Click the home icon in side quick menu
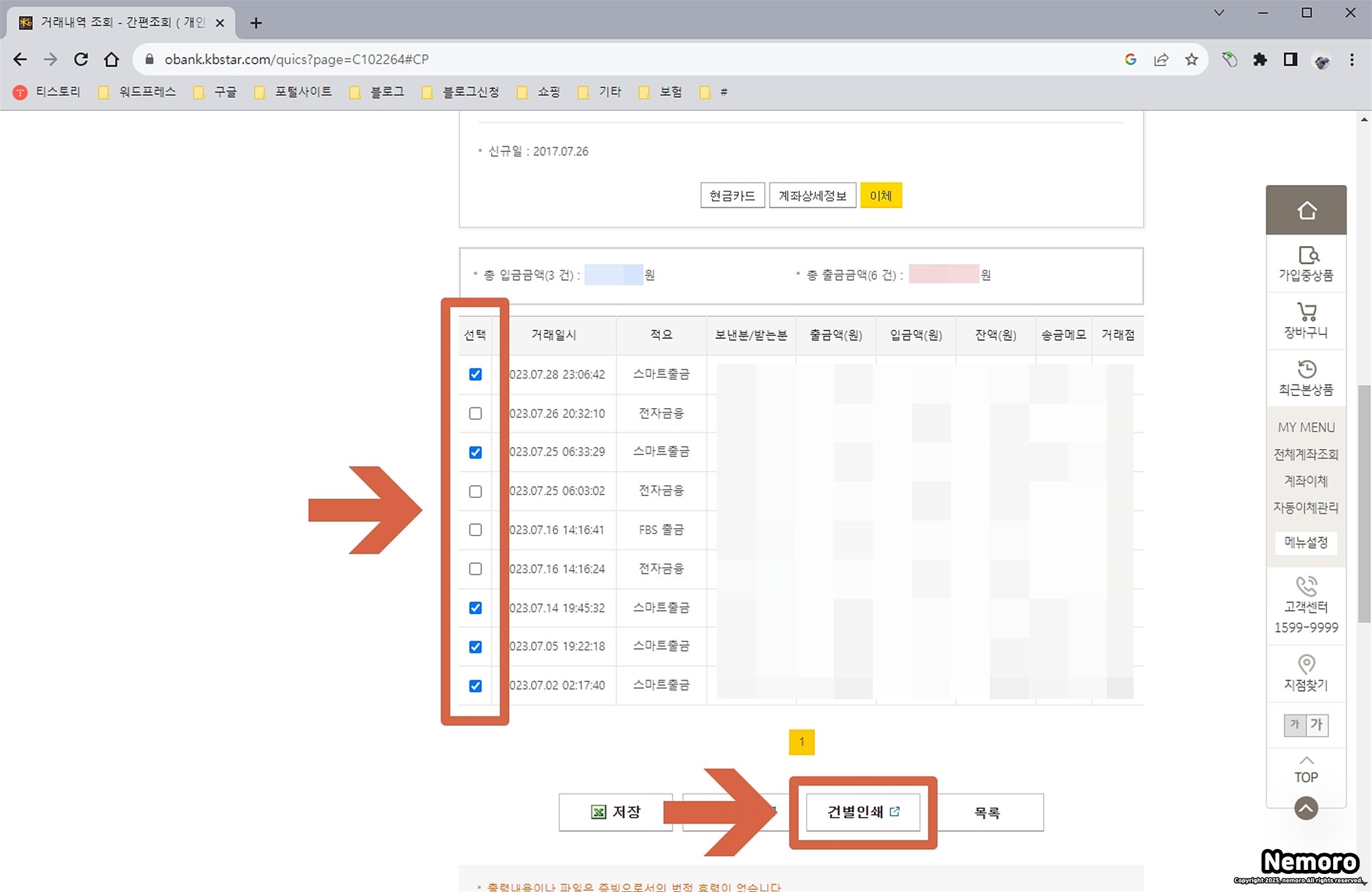 pos(1306,210)
